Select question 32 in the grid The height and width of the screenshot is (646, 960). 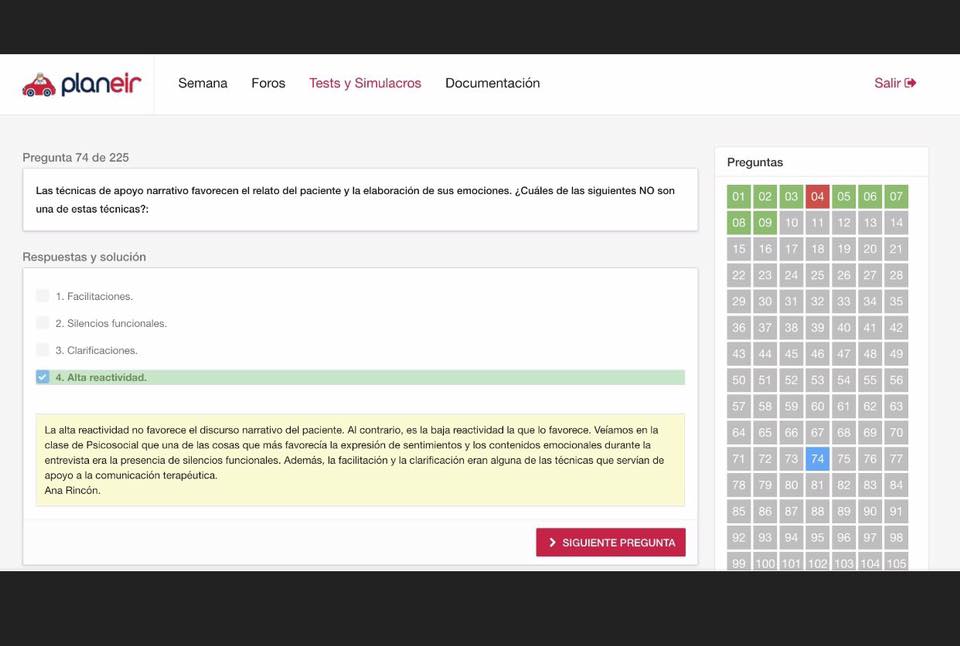817,301
